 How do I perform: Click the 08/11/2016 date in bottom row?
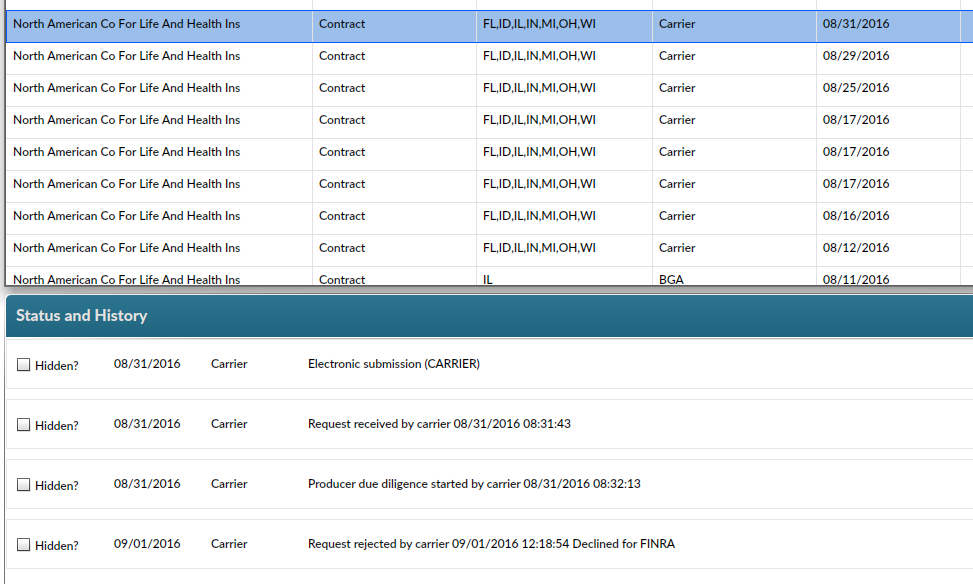pos(856,279)
